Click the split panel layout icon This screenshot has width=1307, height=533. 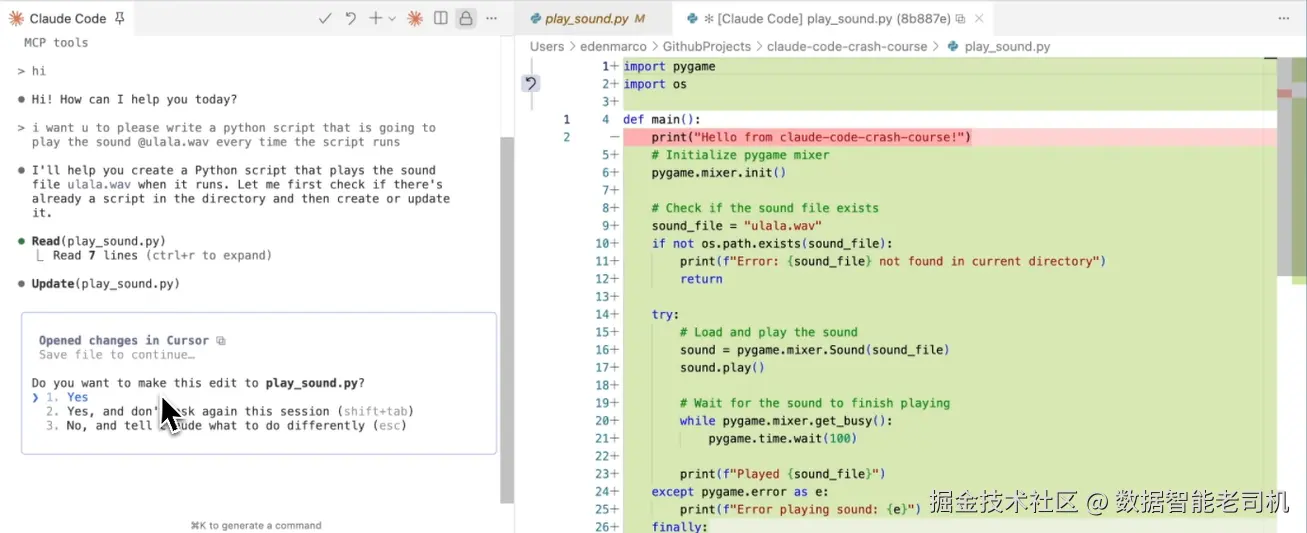click(440, 18)
